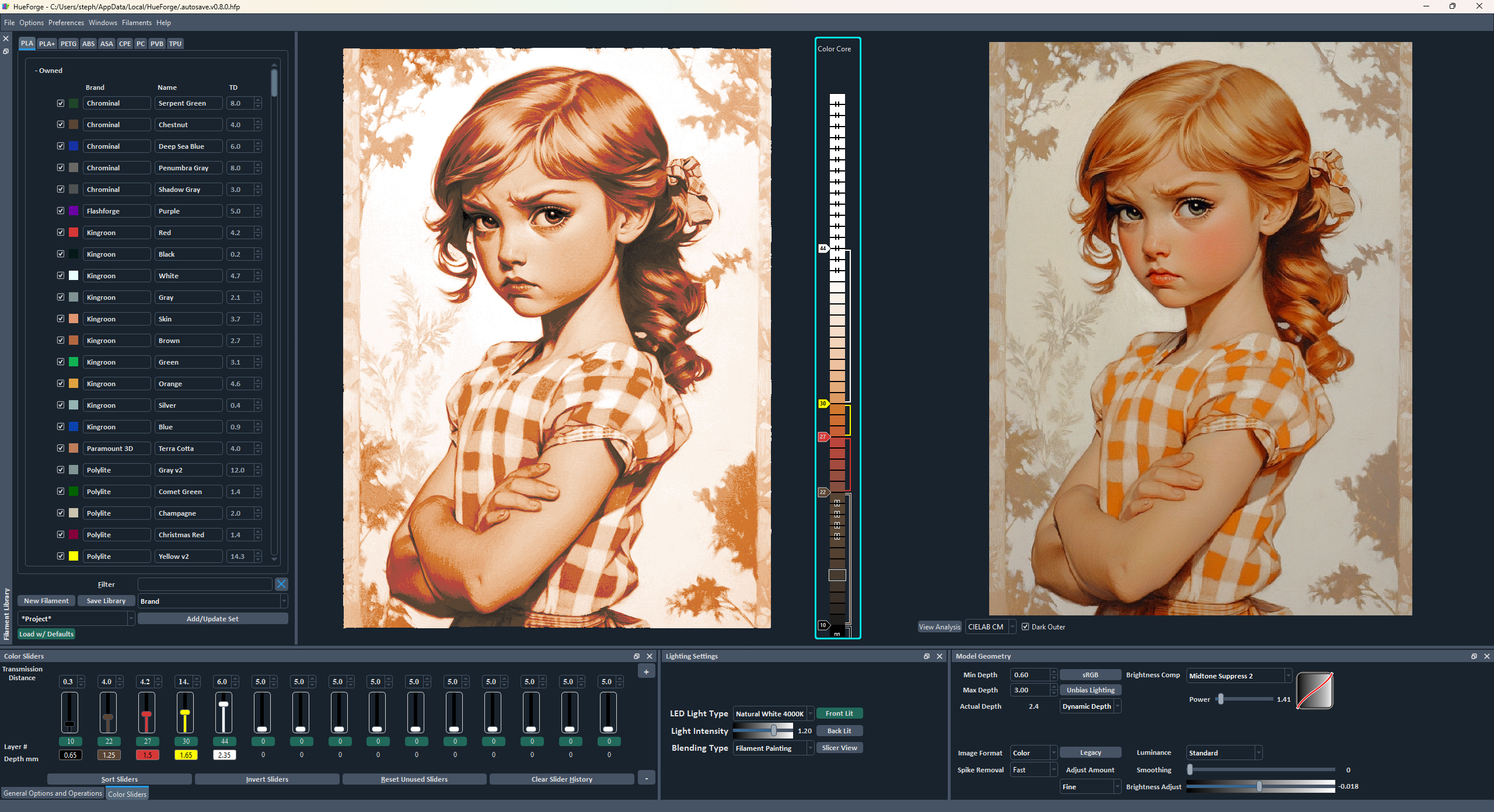Screen dimensions: 1494x812
Task: Float the Filament Library panel
Action: (x=6, y=51)
